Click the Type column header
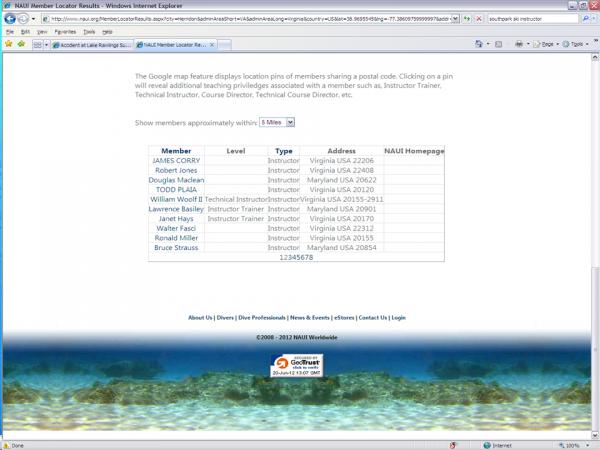Screen dimensions: 600x450 tap(284, 151)
